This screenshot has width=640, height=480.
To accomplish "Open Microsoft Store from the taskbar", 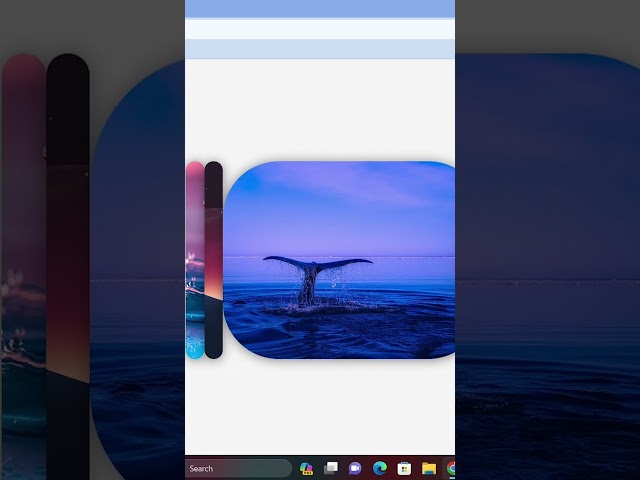I will click(x=404, y=468).
